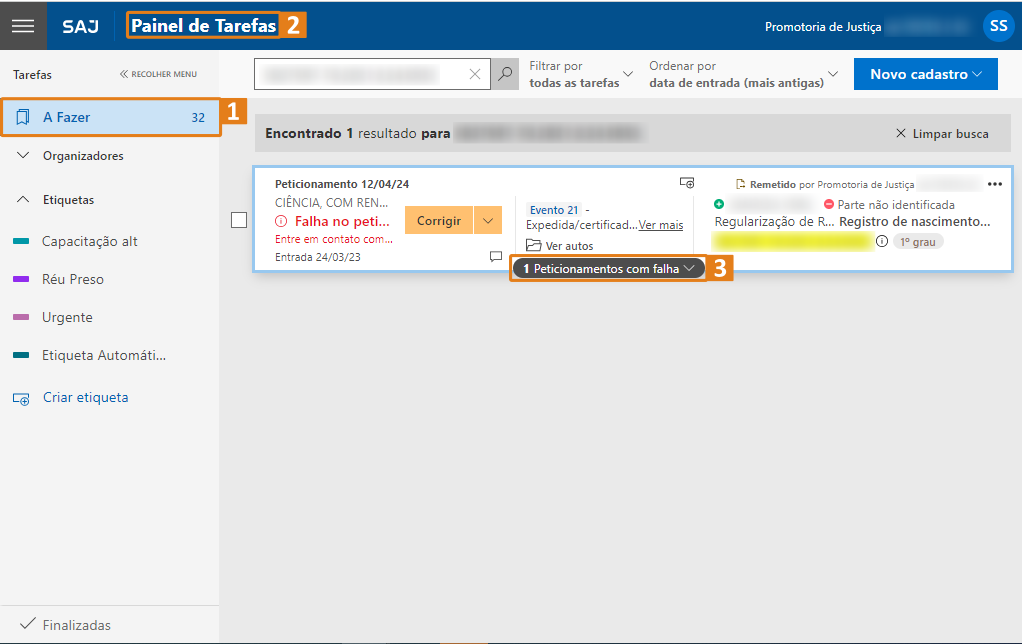
Task: Click the Criar etiqueta tag icon
Action: pyautogui.click(x=21, y=398)
